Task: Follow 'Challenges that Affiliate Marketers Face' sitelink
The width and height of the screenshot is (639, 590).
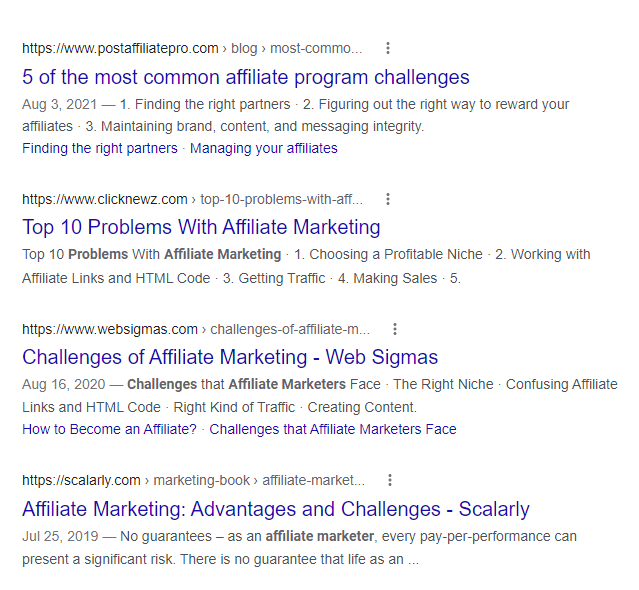Action: [x=333, y=429]
